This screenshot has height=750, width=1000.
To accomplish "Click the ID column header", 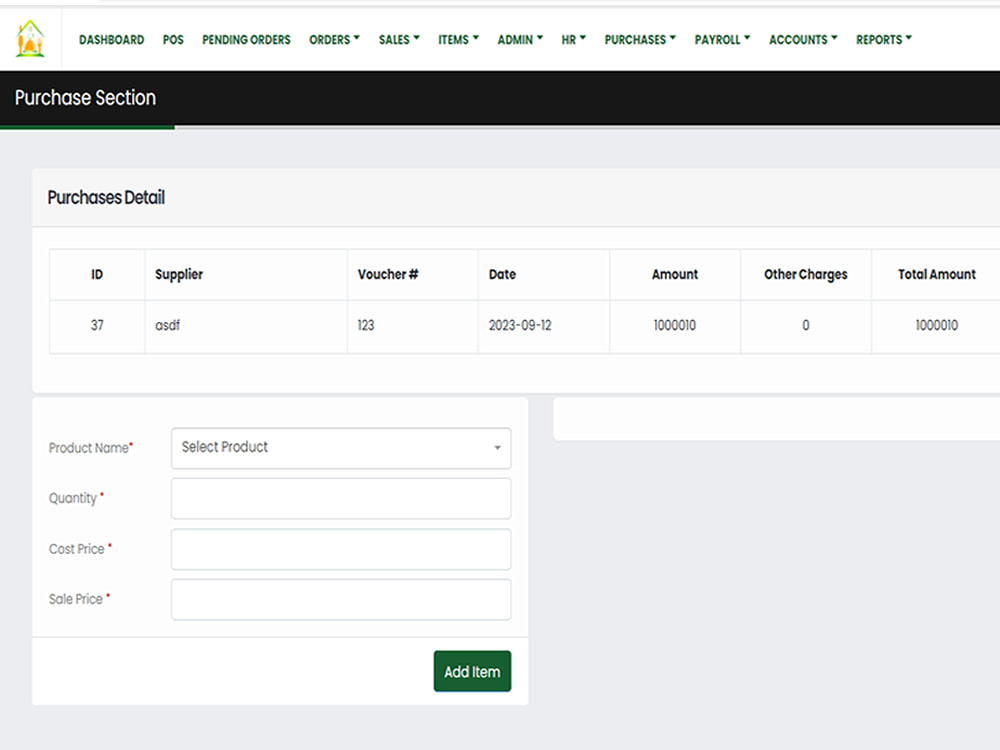I will click(97, 274).
